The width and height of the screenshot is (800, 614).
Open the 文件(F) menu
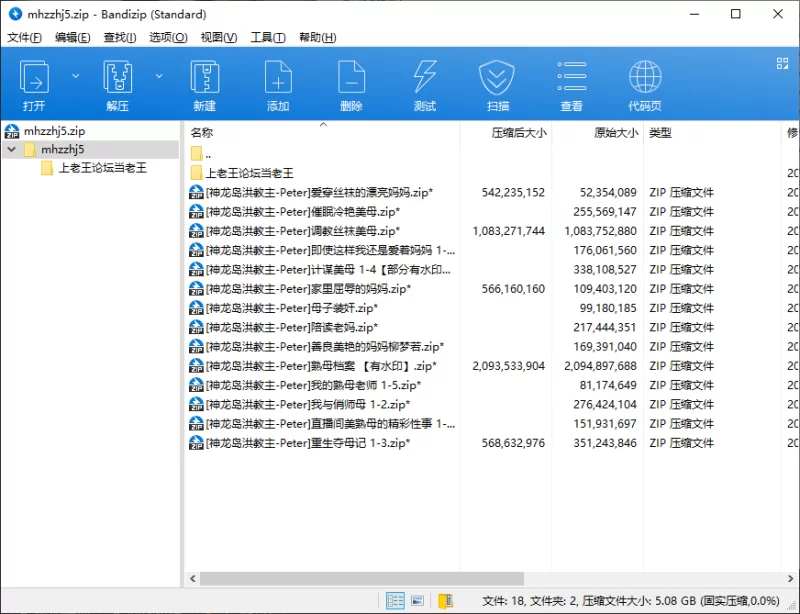tap(24, 37)
